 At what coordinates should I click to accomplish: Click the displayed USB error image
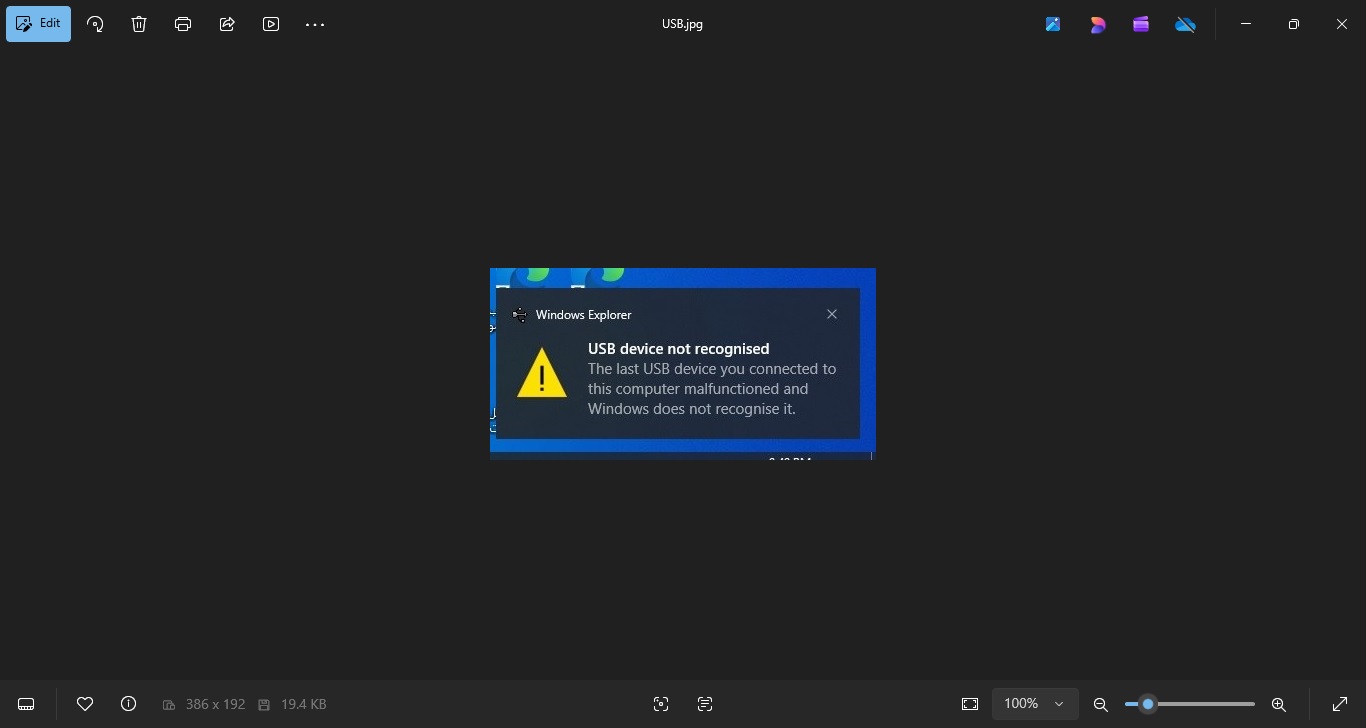point(683,364)
